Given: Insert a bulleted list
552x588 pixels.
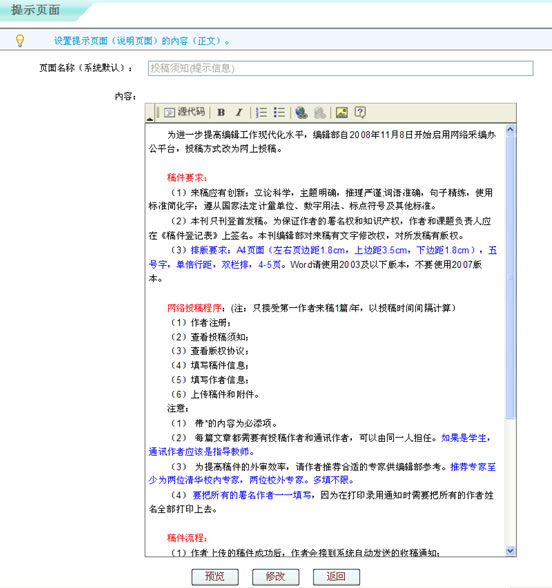Looking at the screenshot, I should pos(279,112).
